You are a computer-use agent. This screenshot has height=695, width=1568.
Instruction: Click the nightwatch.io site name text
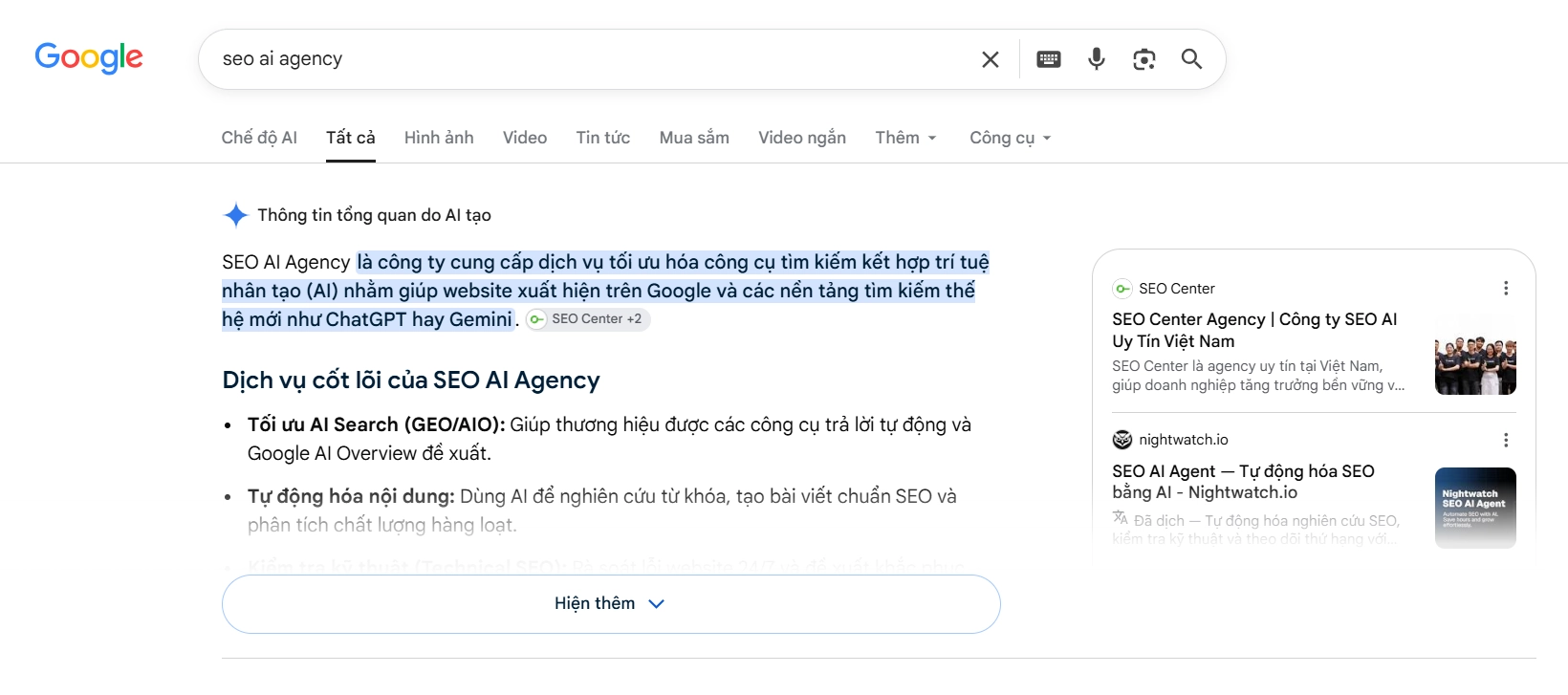pyautogui.click(x=1184, y=440)
